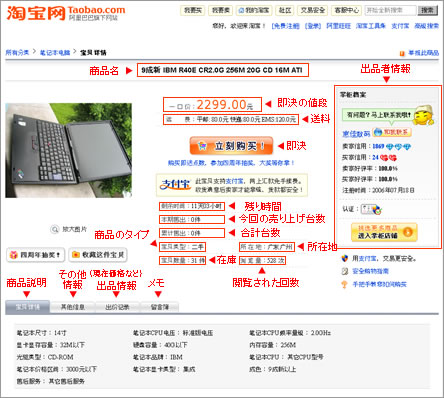The image size is (444, 398).
Task: Click the blue lottery promo link under buy button
Action: (x=231, y=163)
